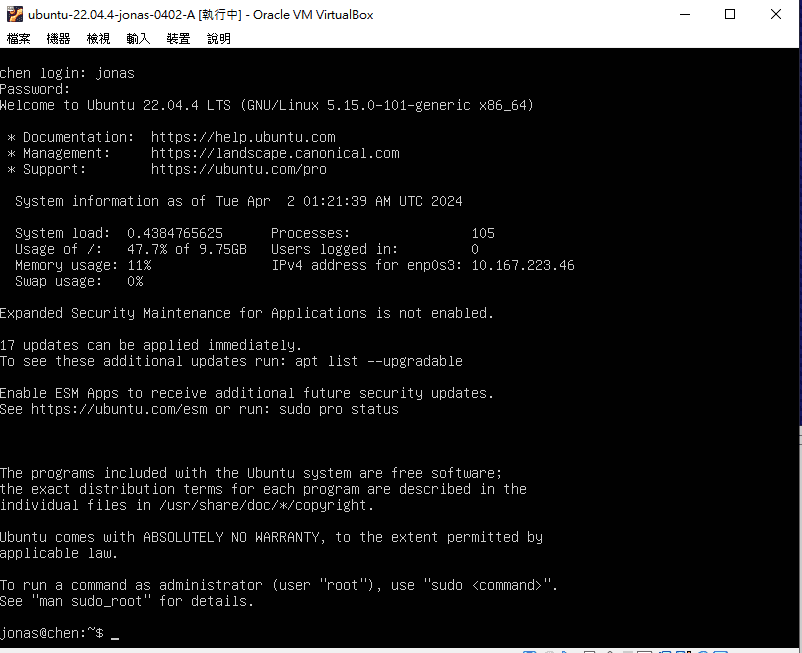Open the 檢視 (View) menu
This screenshot has height=653, width=802.
click(99, 38)
